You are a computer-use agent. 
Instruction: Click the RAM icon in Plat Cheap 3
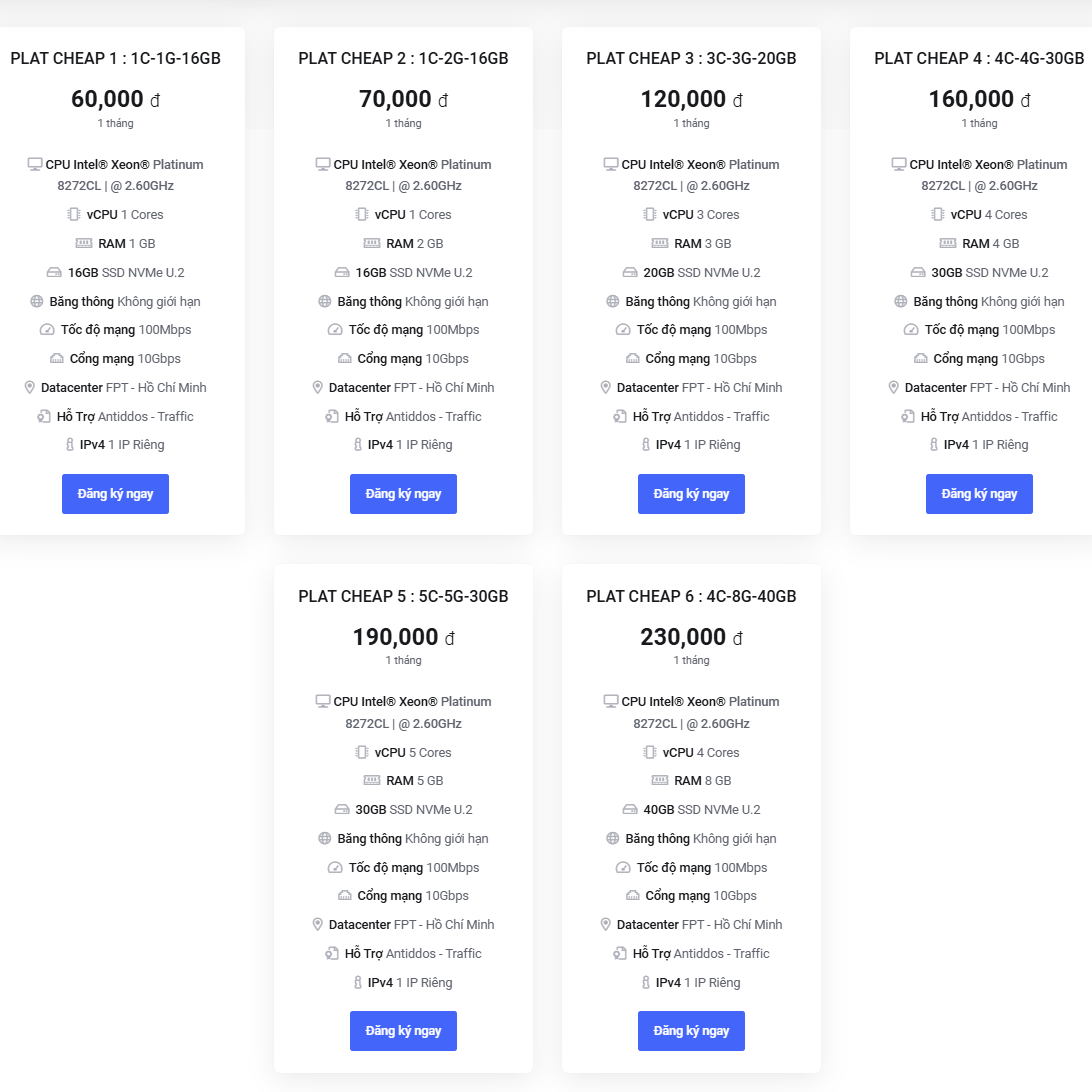coord(660,243)
